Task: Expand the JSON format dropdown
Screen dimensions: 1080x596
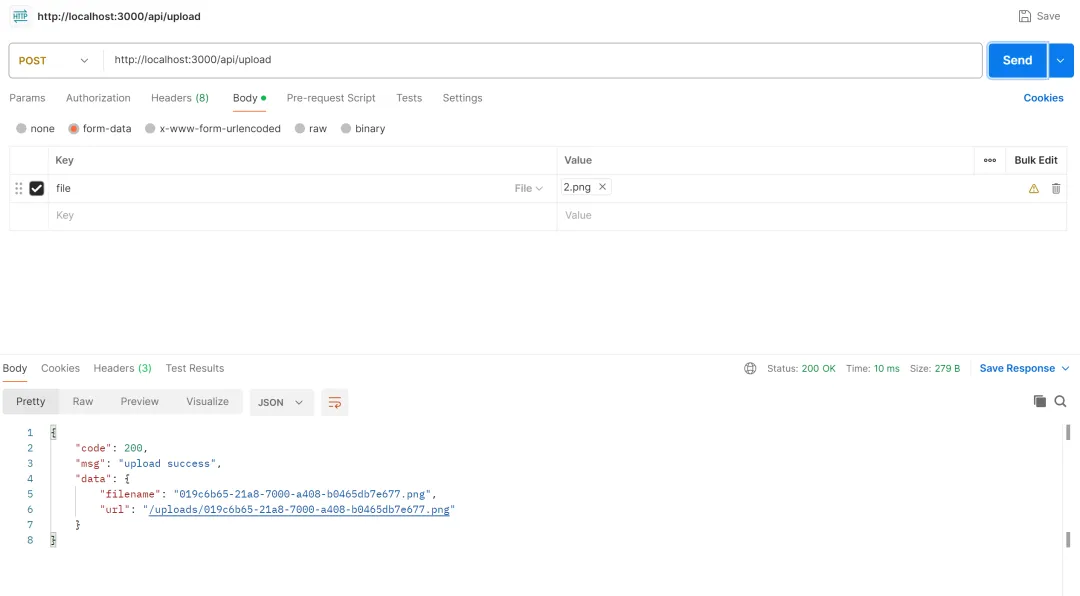Action: point(281,402)
